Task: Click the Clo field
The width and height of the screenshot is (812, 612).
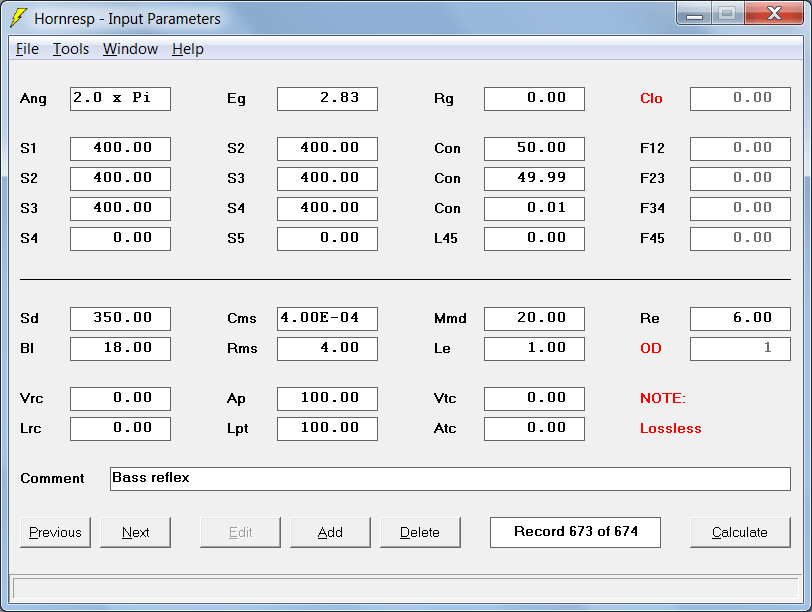Action: [x=741, y=99]
